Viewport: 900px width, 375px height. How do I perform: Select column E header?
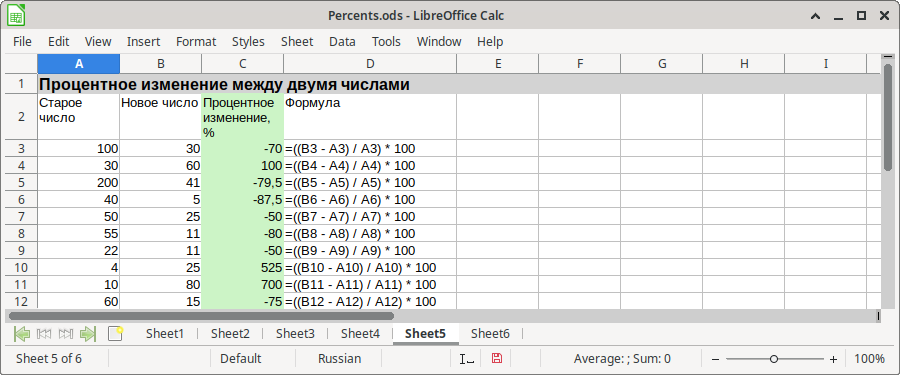(498, 64)
